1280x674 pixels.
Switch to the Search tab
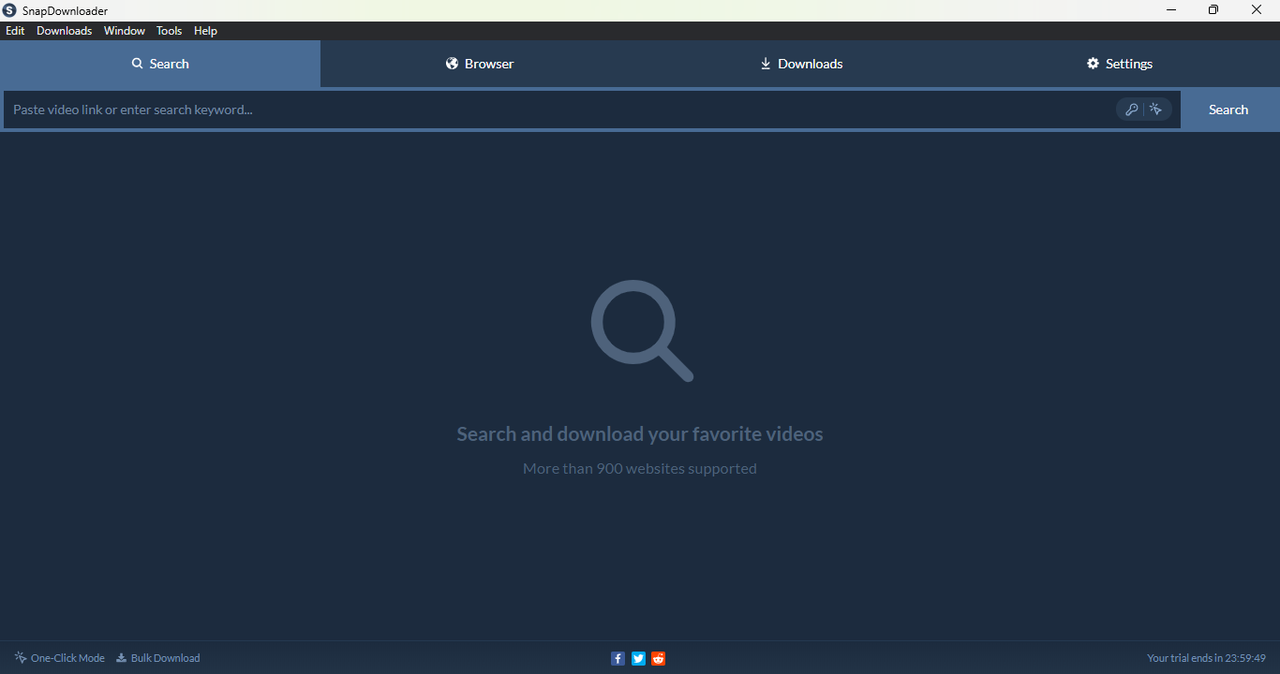click(x=160, y=64)
